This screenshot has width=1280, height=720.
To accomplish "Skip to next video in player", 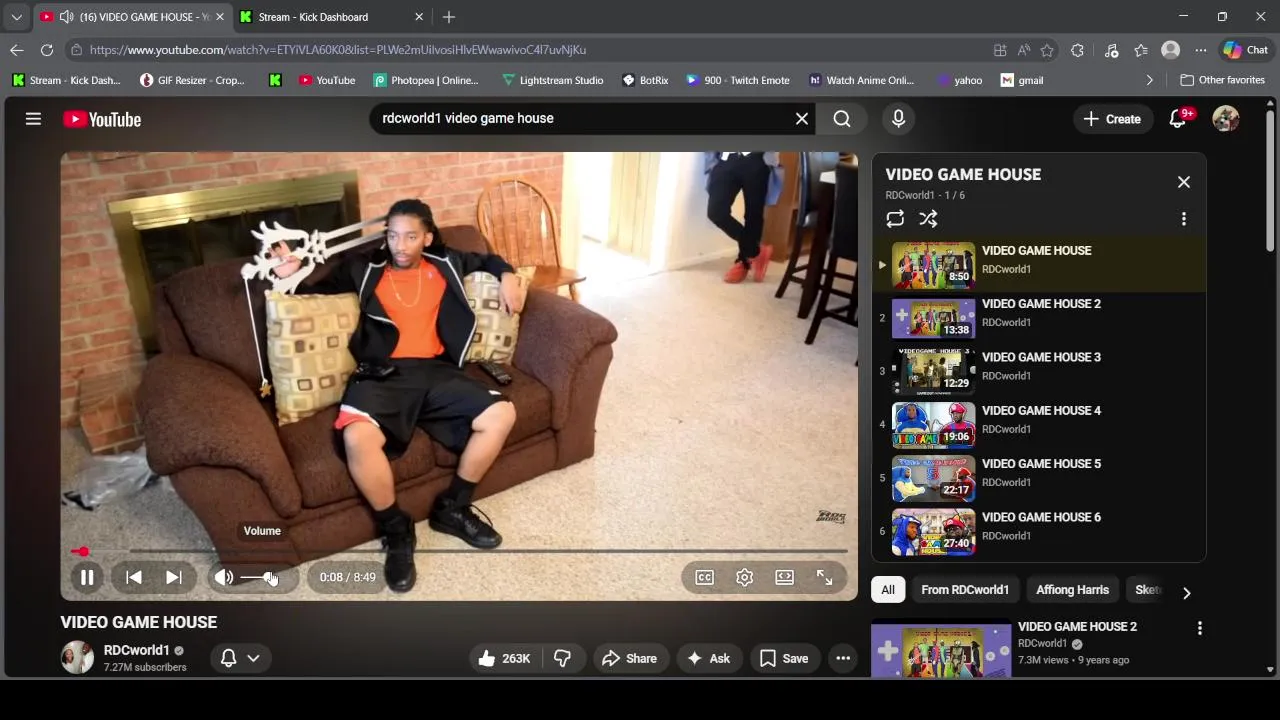I will point(173,577).
